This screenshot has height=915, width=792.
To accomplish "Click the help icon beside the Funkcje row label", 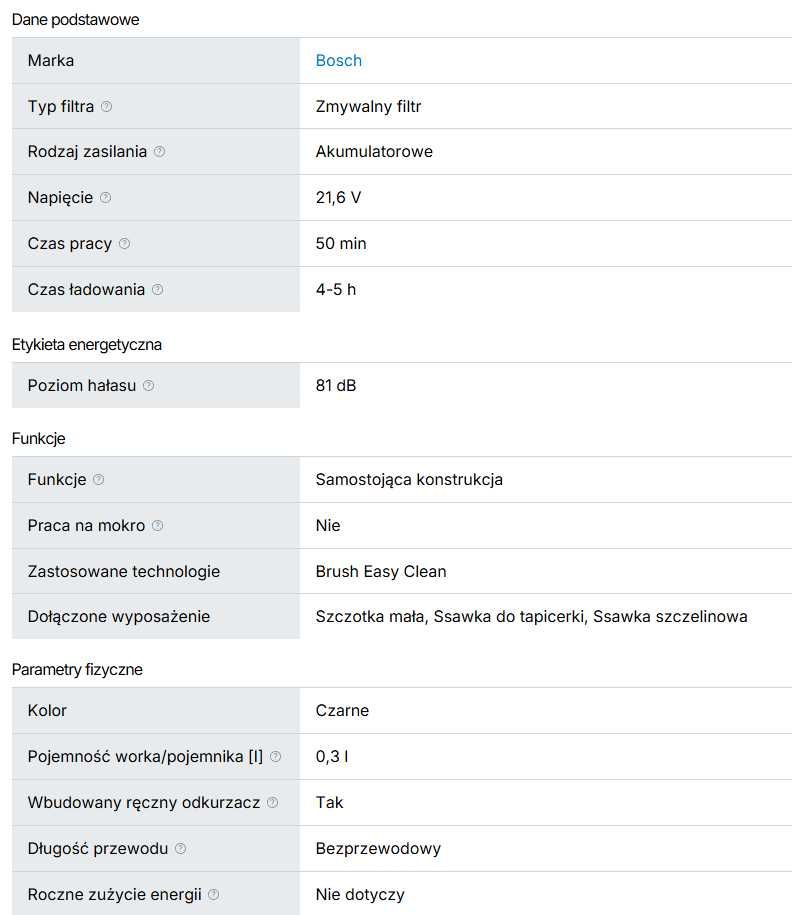I will point(99,480).
